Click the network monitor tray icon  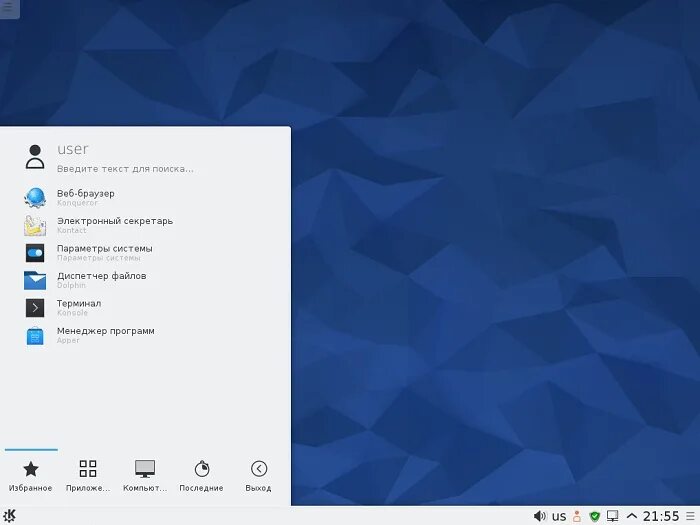pos(612,516)
